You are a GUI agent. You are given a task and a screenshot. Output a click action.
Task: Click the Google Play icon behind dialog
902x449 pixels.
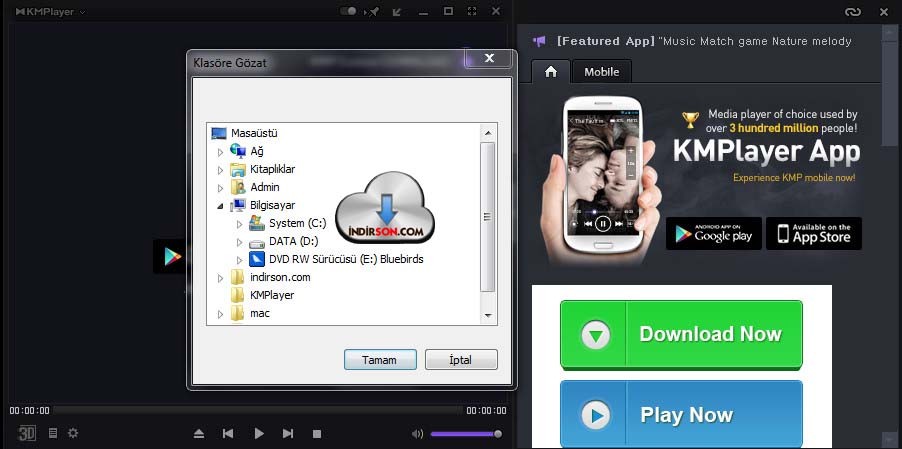(x=171, y=256)
